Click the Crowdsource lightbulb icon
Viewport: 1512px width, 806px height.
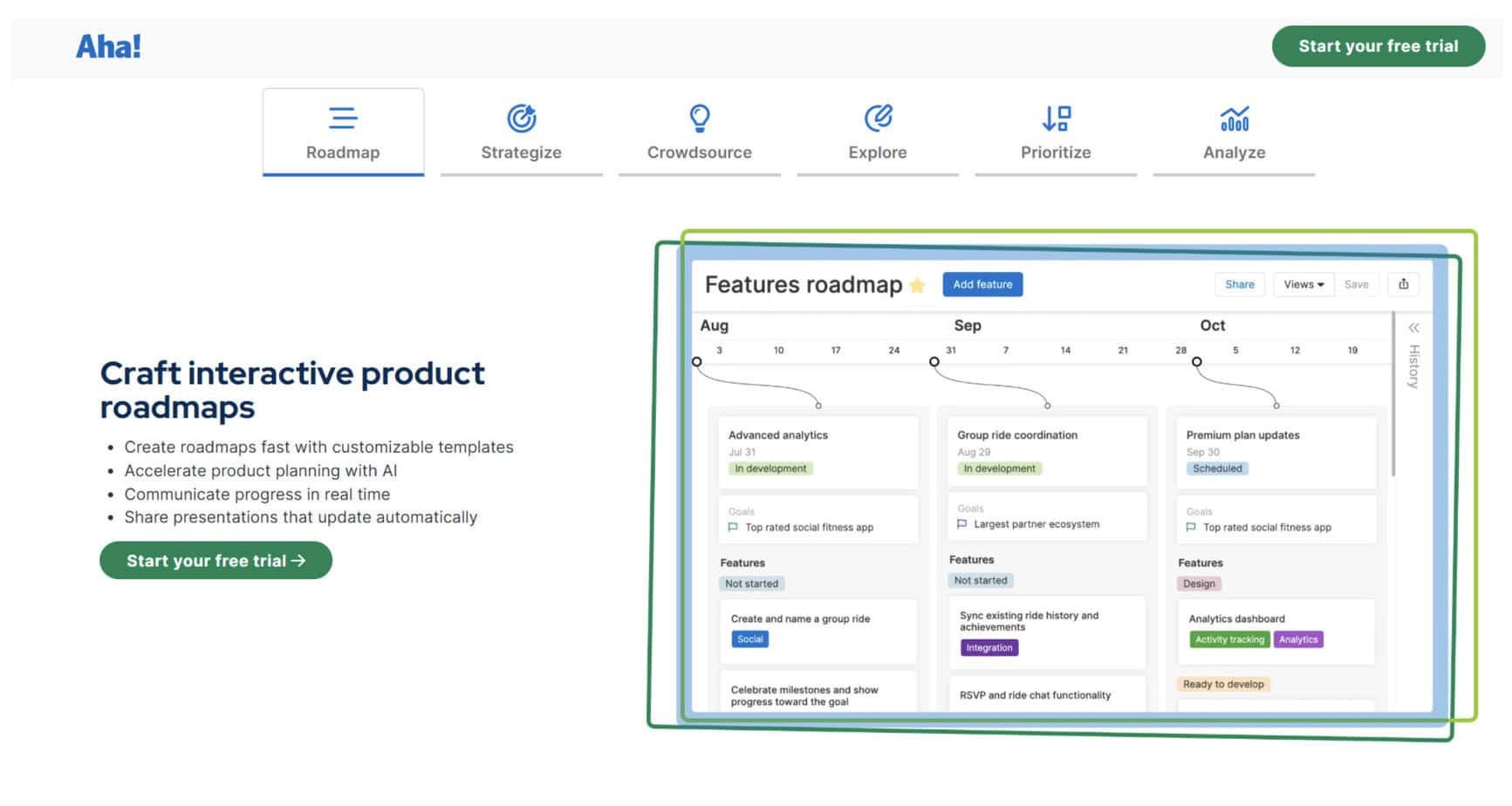pos(699,118)
